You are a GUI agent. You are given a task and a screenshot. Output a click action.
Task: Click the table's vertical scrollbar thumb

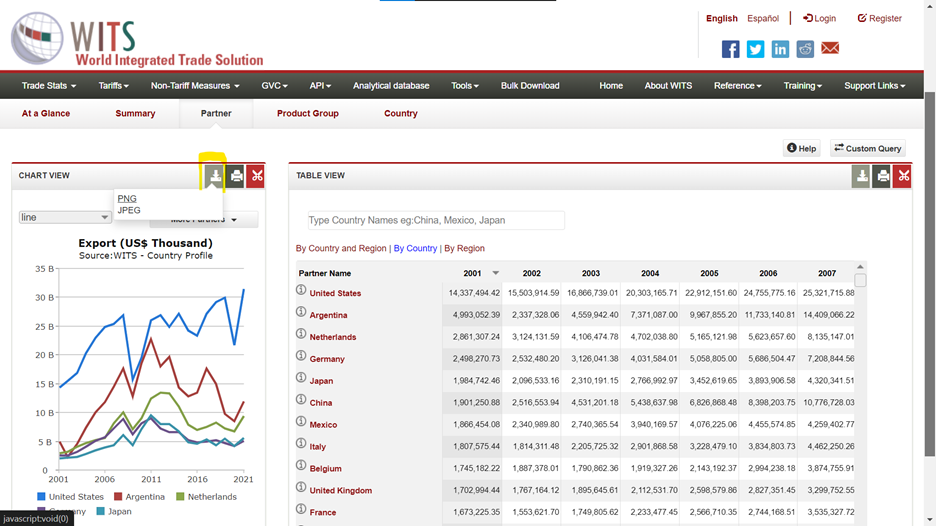tap(860, 280)
